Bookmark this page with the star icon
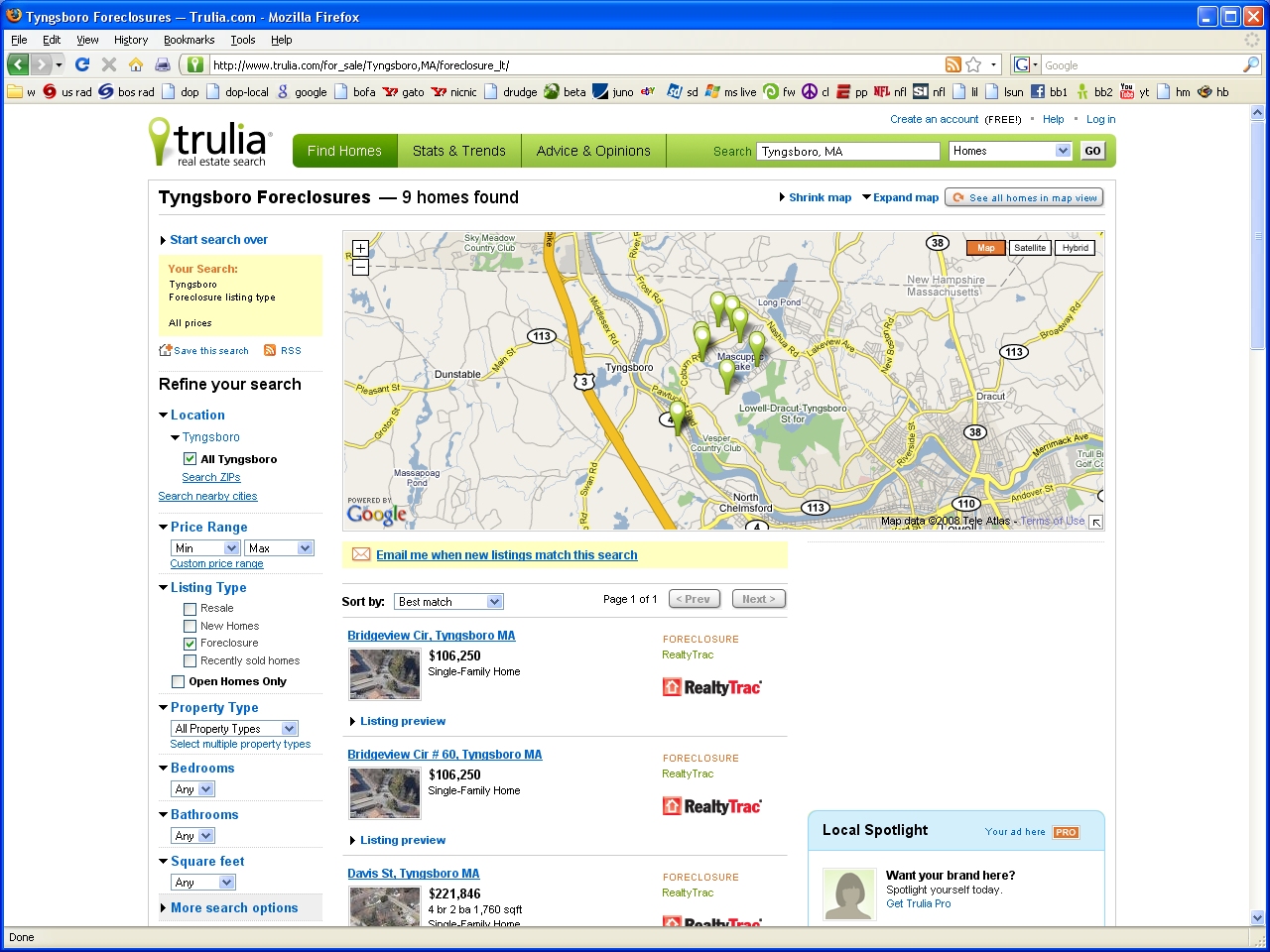 point(973,64)
